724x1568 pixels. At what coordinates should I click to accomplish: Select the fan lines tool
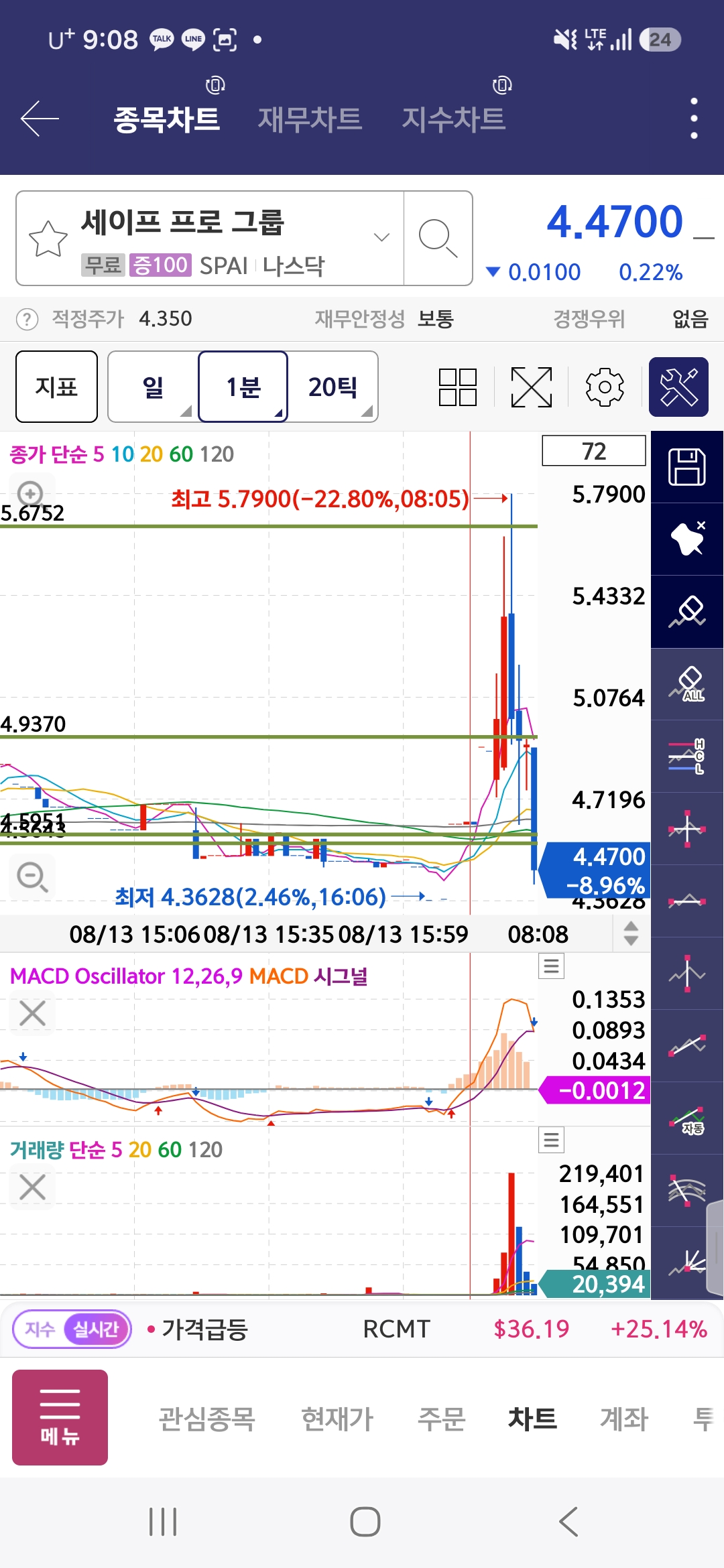coord(687,1263)
